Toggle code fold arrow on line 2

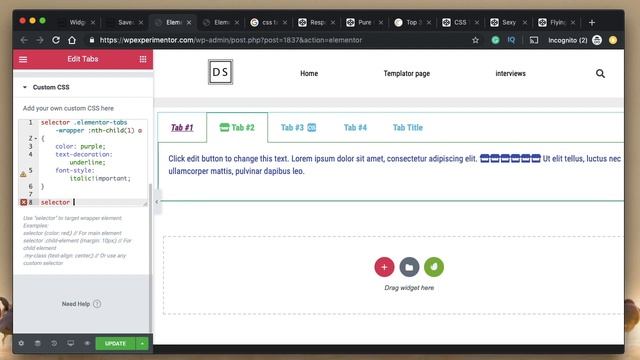click(x=36, y=139)
